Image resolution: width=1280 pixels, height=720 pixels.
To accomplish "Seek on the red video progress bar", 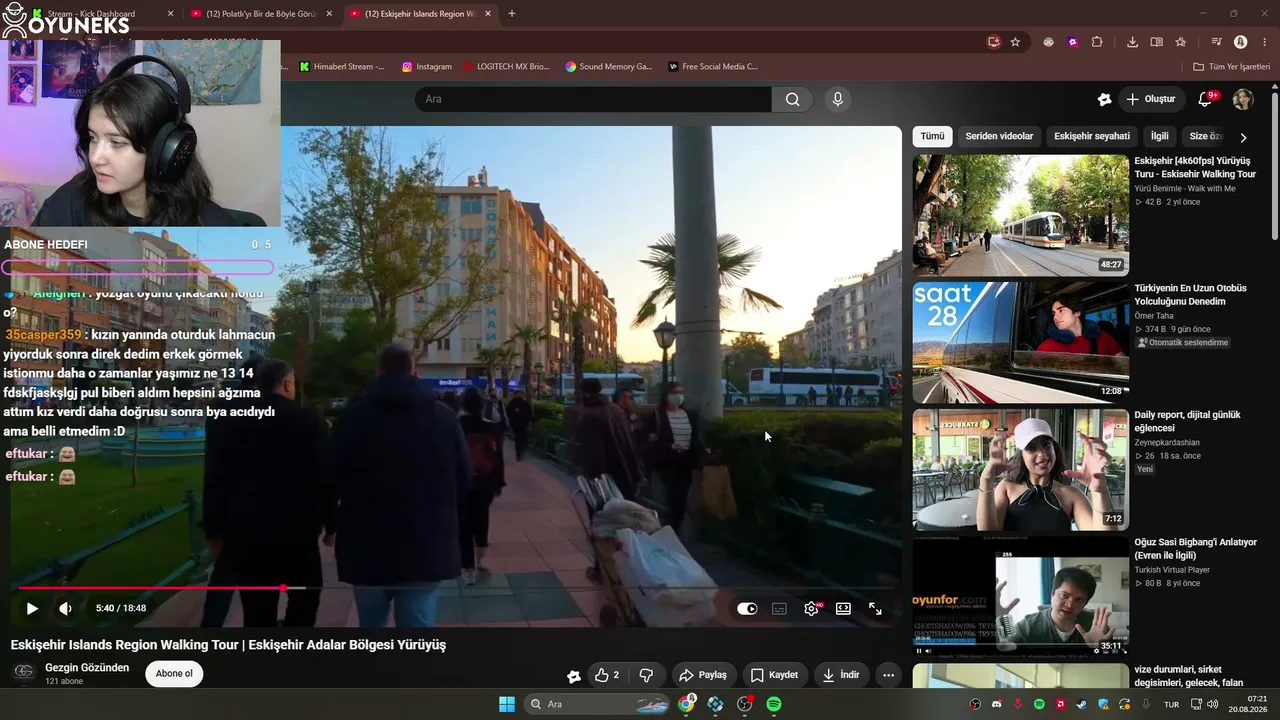I will click(455, 588).
